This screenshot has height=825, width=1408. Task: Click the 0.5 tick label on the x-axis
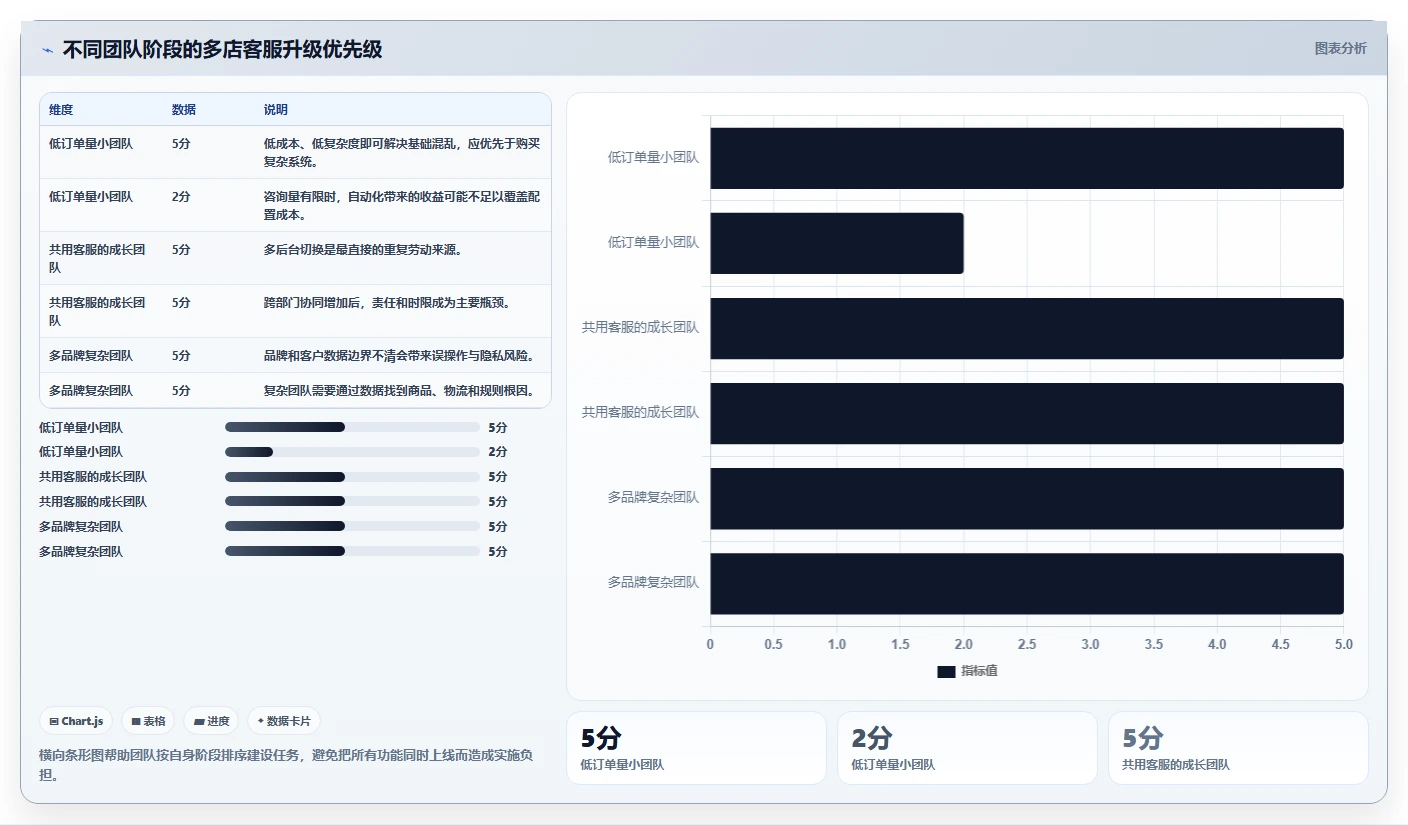point(773,645)
